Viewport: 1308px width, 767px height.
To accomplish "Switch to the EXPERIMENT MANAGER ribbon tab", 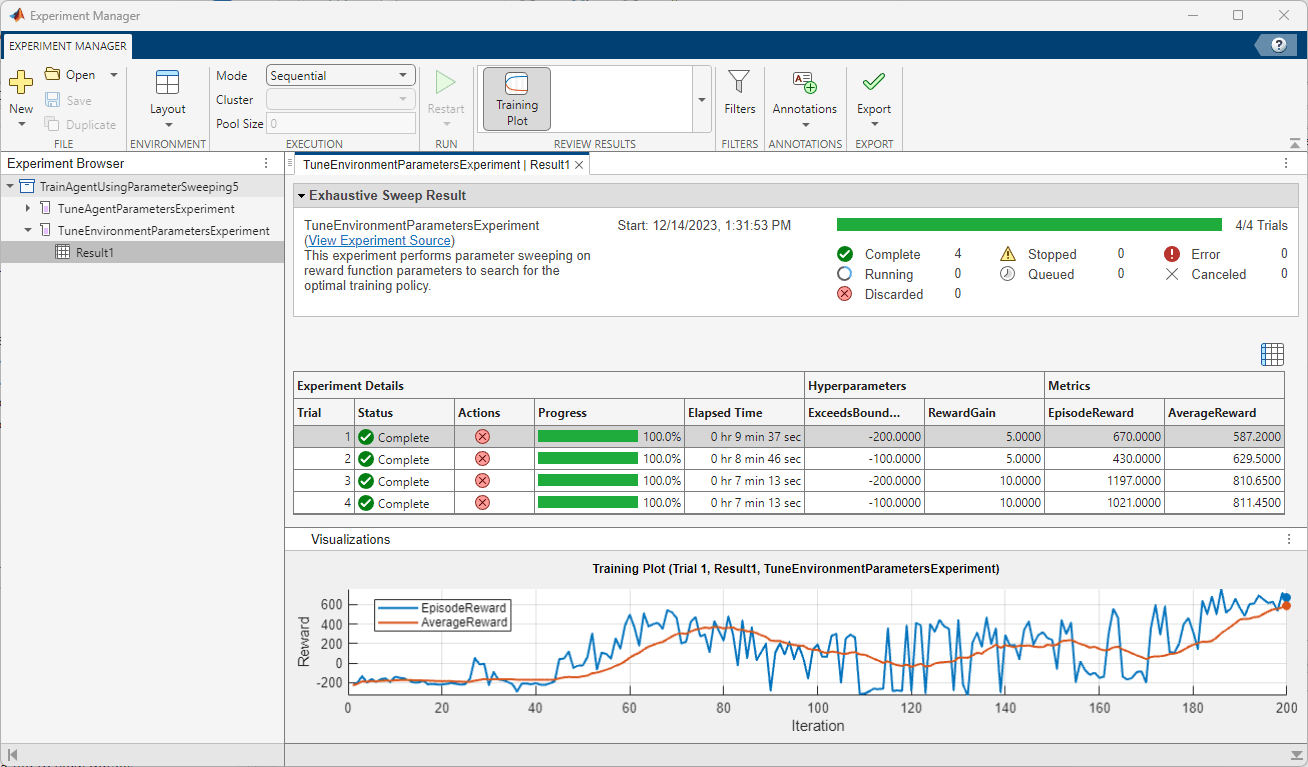I will (x=67, y=46).
